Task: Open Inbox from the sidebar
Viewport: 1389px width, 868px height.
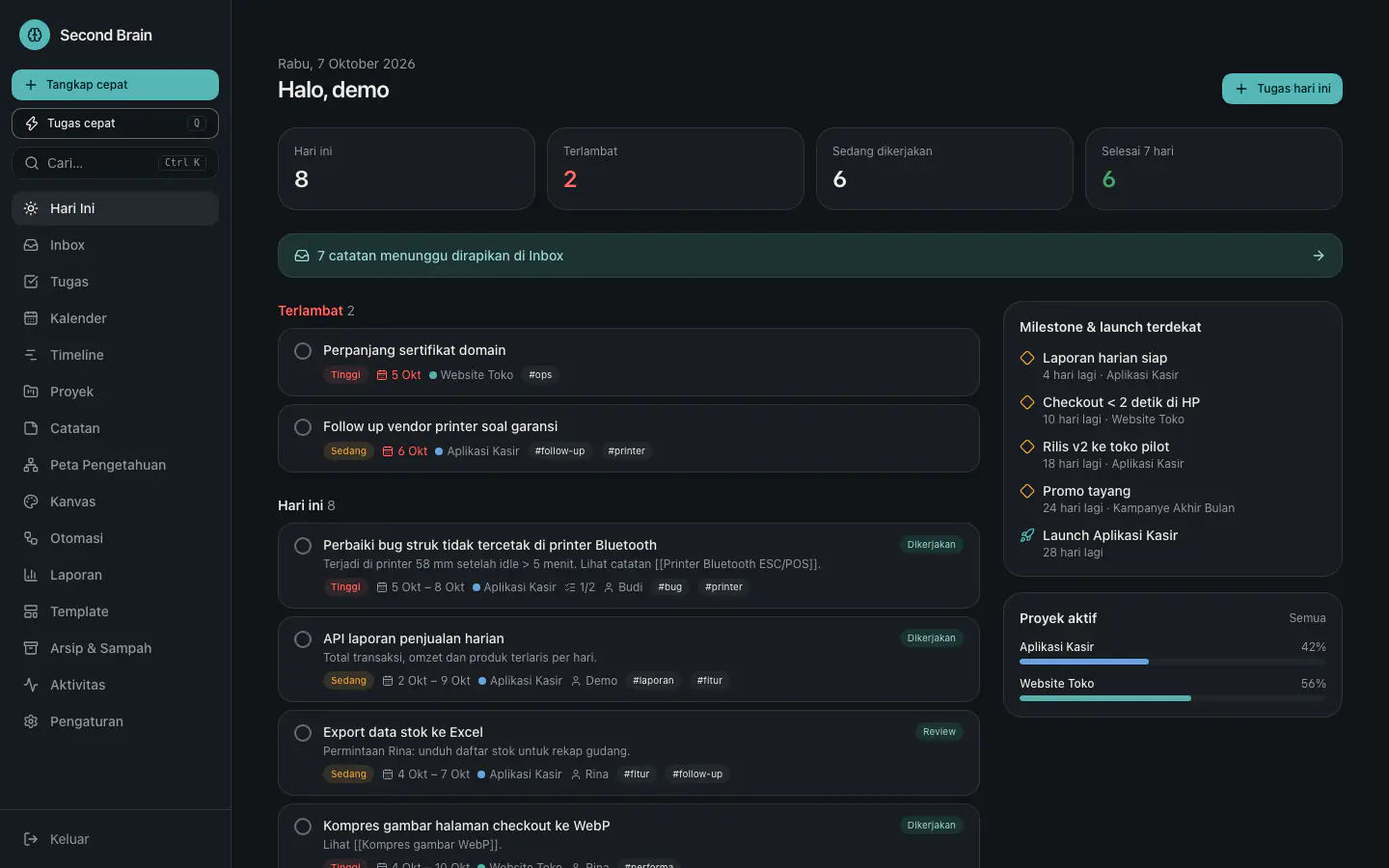Action: pyautogui.click(x=115, y=245)
